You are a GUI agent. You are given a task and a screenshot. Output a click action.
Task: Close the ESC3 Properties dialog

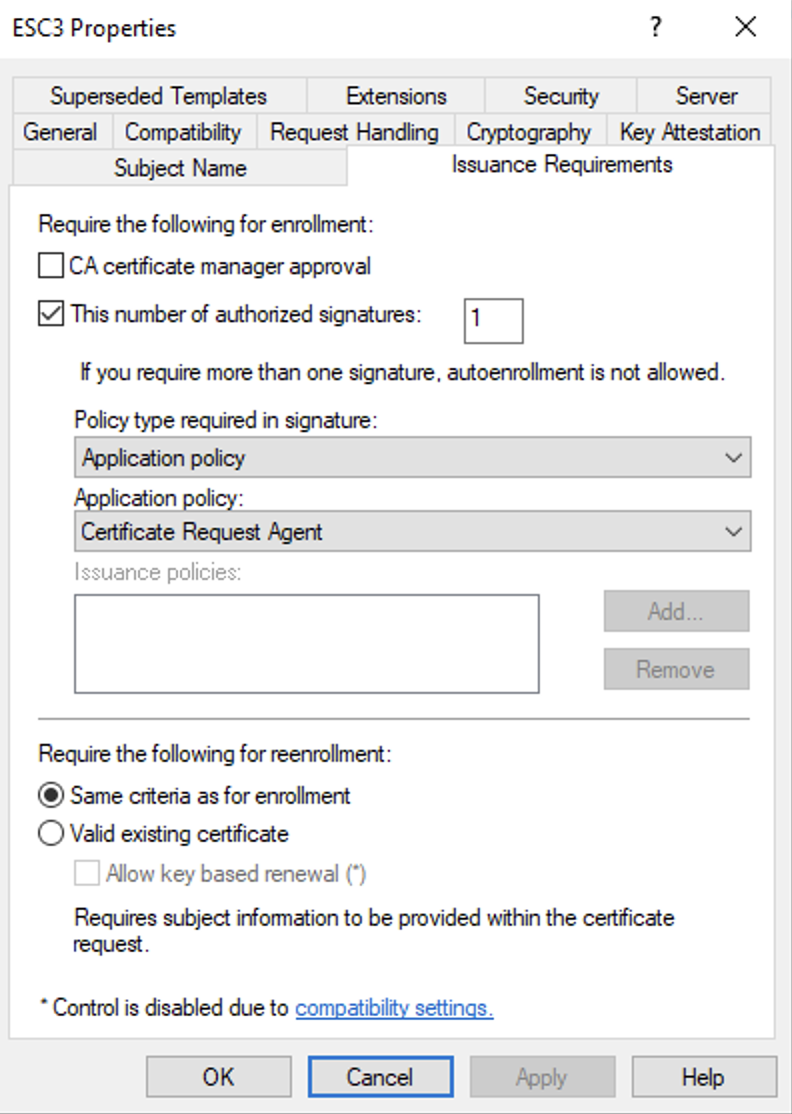746,27
